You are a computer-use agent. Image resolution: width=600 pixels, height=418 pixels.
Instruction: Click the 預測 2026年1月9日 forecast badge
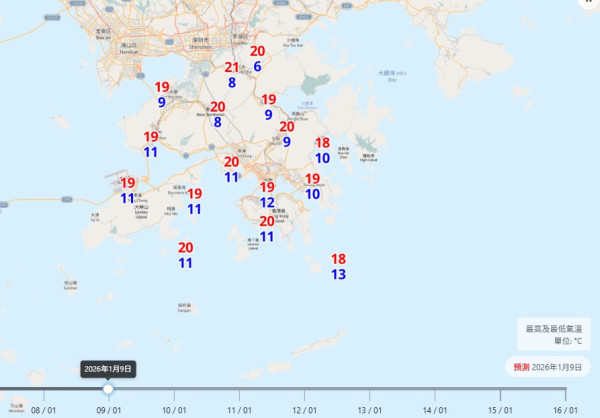point(548,367)
